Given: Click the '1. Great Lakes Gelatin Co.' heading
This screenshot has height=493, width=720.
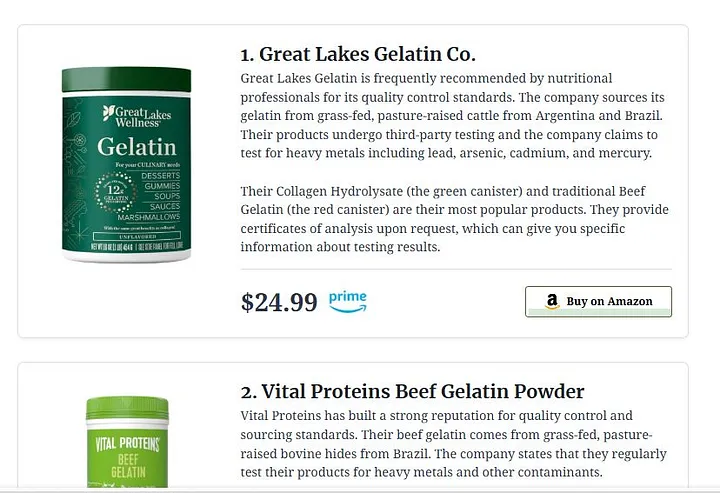Looking at the screenshot, I should point(358,54).
